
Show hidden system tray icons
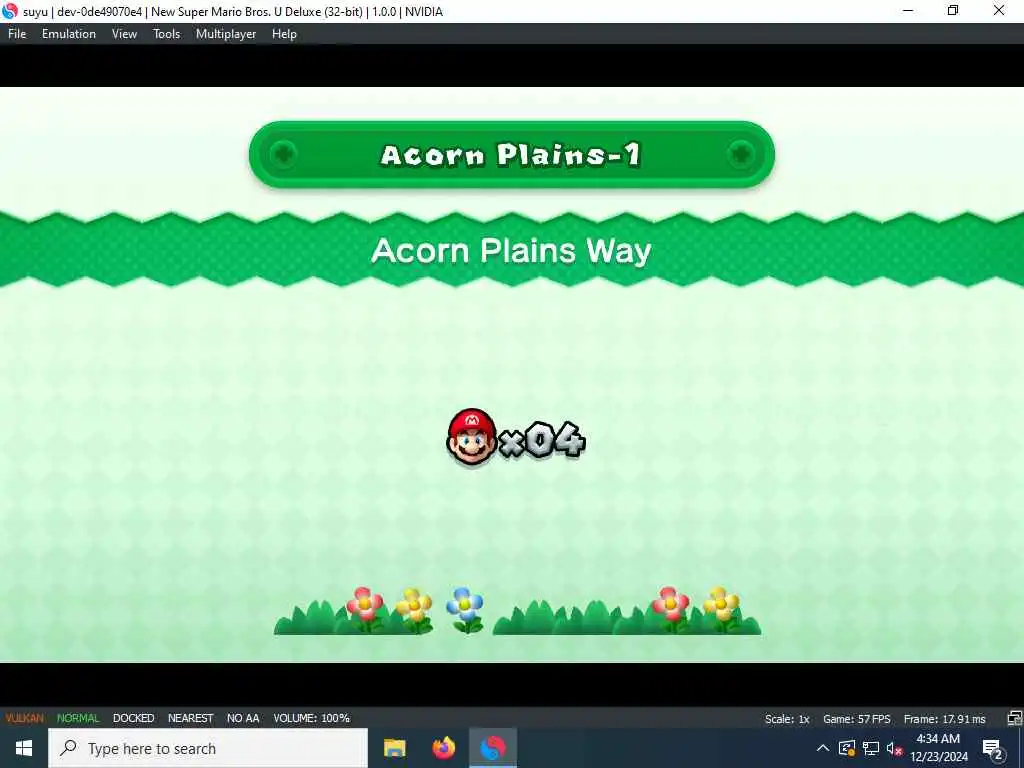coord(823,748)
